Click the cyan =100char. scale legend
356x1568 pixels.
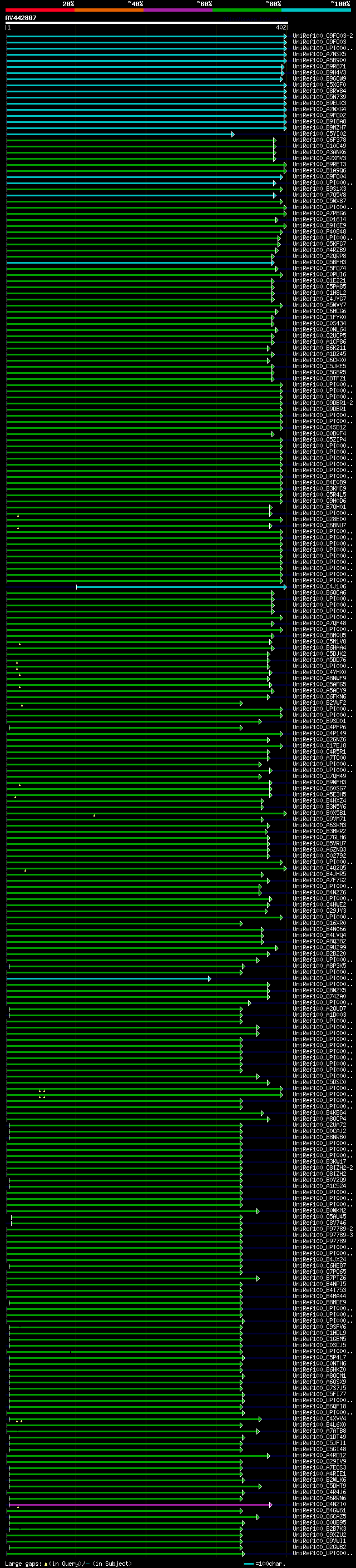click(x=265, y=1563)
